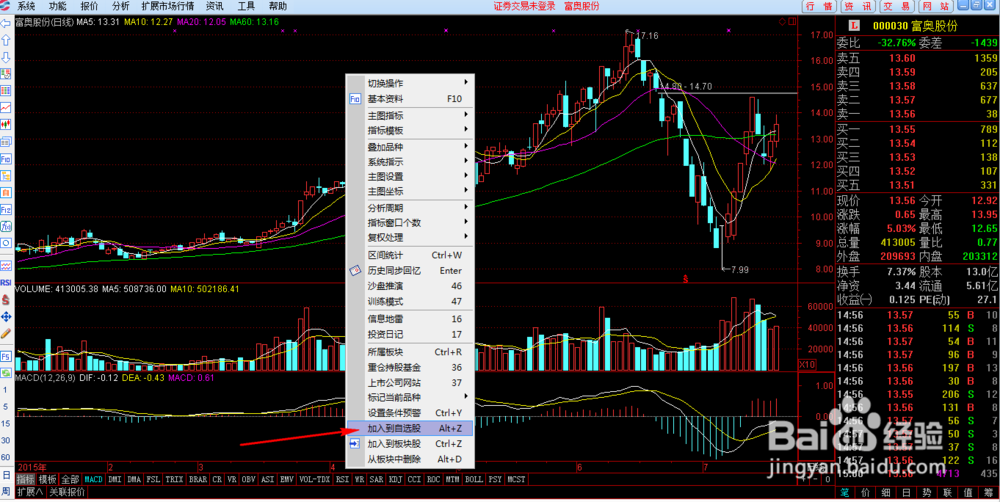Choose 设置条件预警 in context menu
Viewport: 1000px width, 502px height.
[411, 412]
